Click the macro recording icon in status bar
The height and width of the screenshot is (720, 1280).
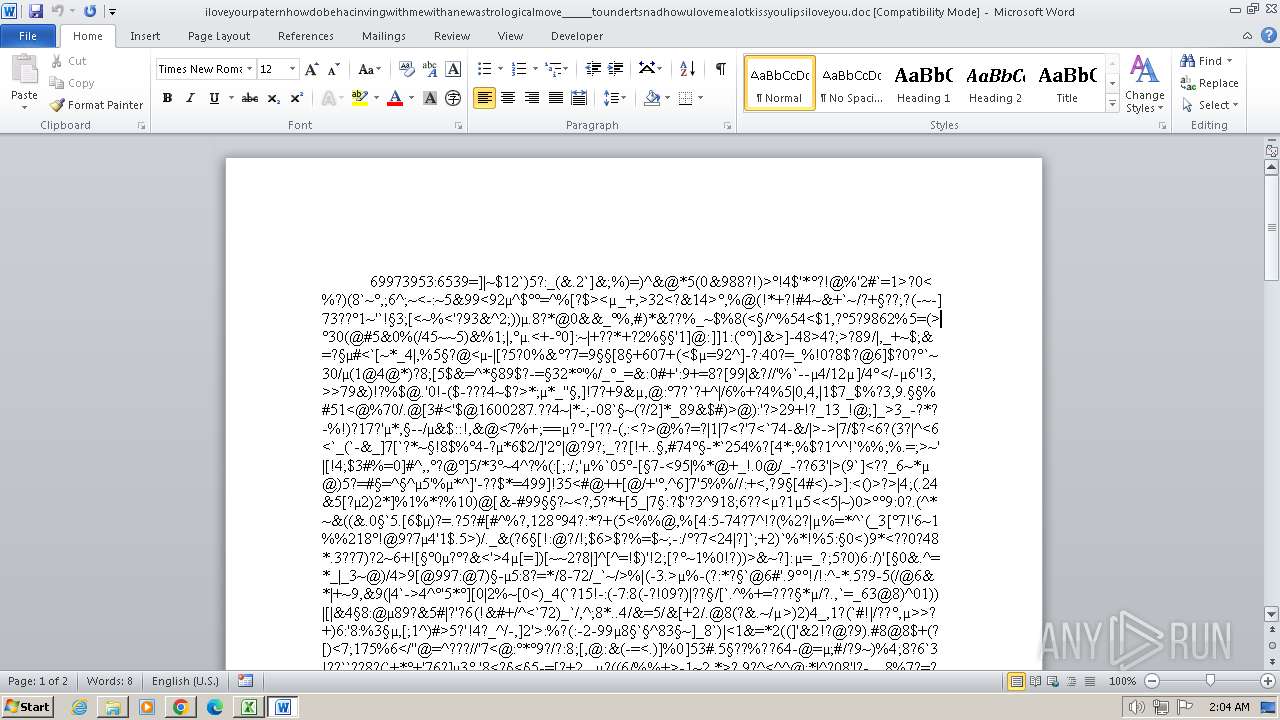(246, 681)
